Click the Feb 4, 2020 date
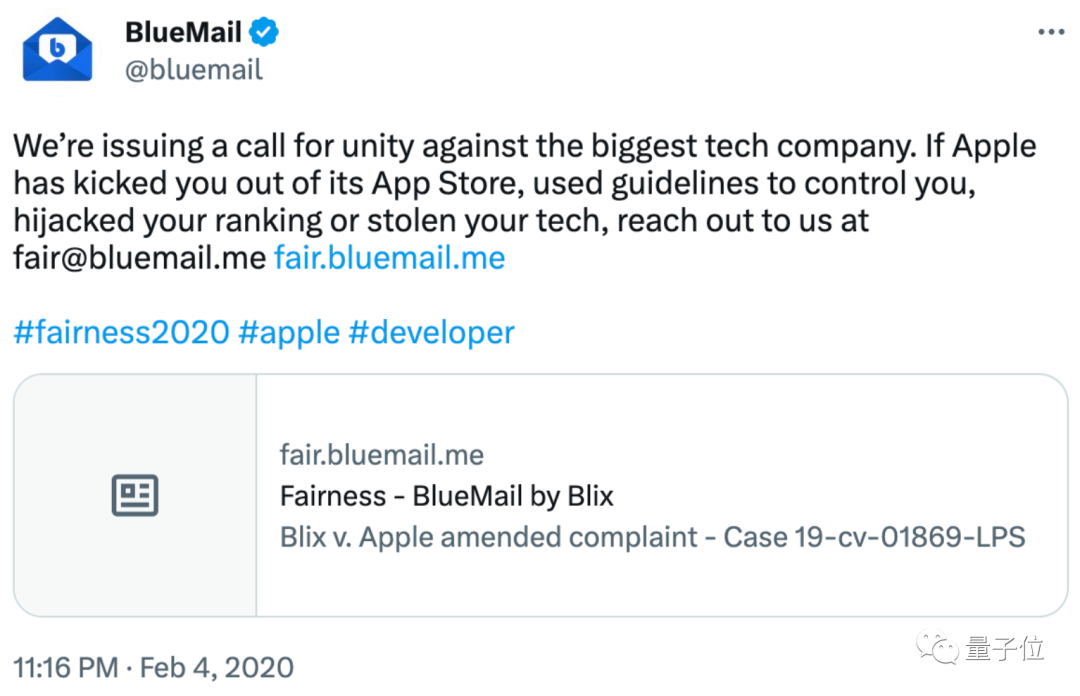This screenshot has height=696, width=1080. [217, 668]
